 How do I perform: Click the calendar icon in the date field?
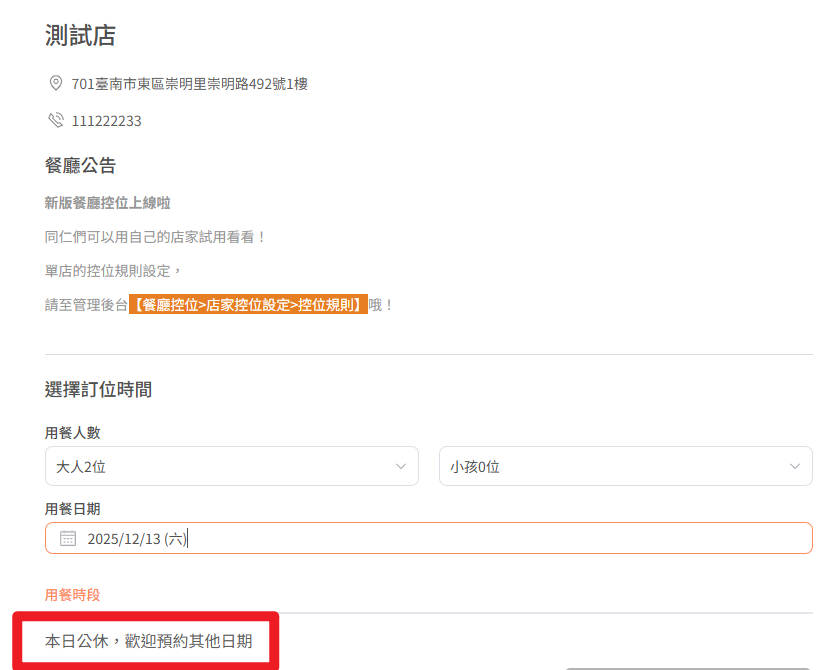pos(68,538)
